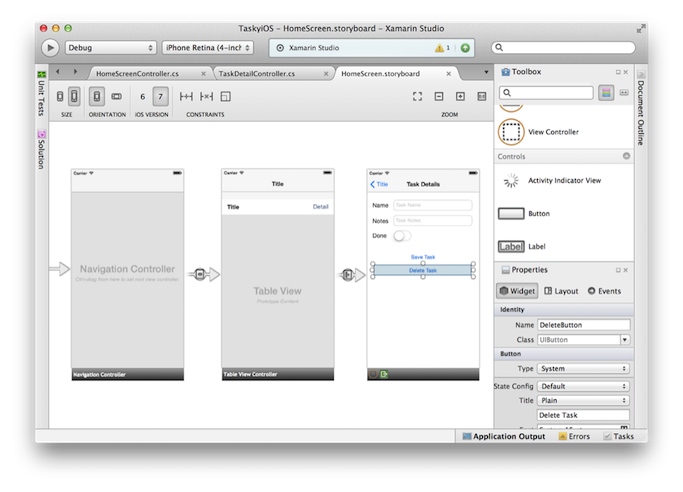Toggle iOS version 6 preview
Image resolution: width=683 pixels, height=492 pixels.
pyautogui.click(x=143, y=96)
